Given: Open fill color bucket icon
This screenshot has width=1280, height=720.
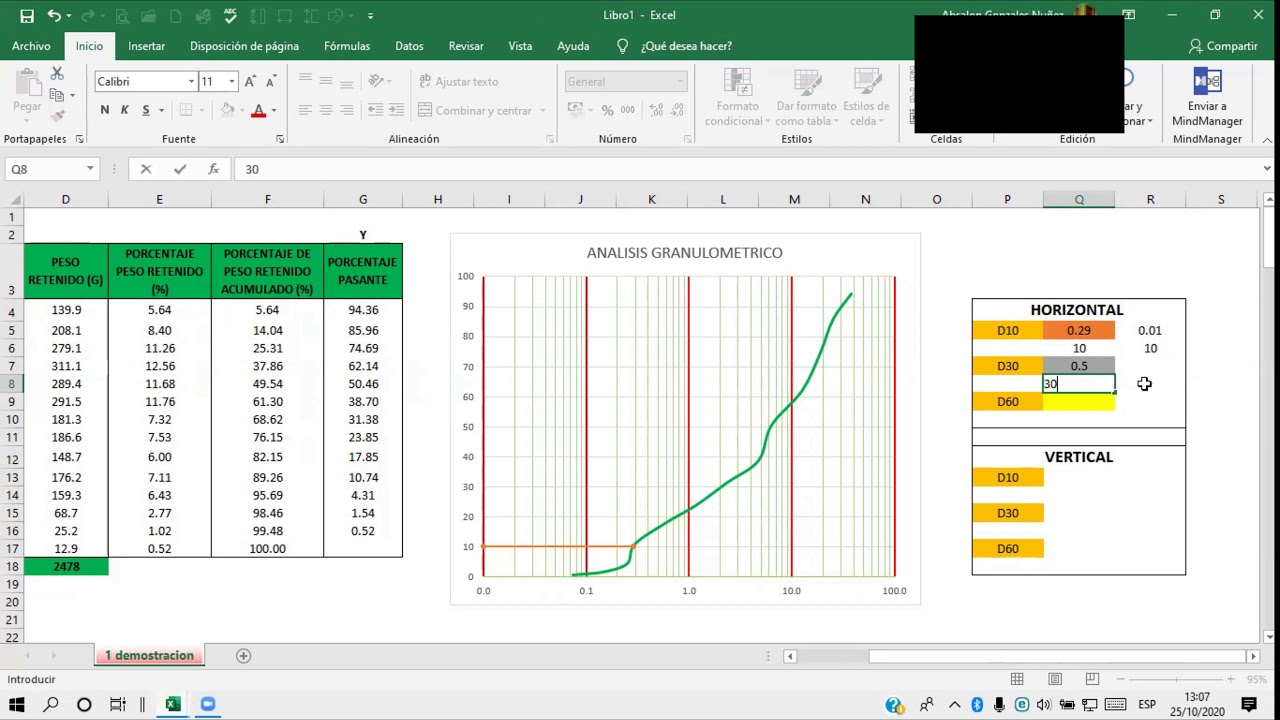Looking at the screenshot, I should tap(227, 110).
